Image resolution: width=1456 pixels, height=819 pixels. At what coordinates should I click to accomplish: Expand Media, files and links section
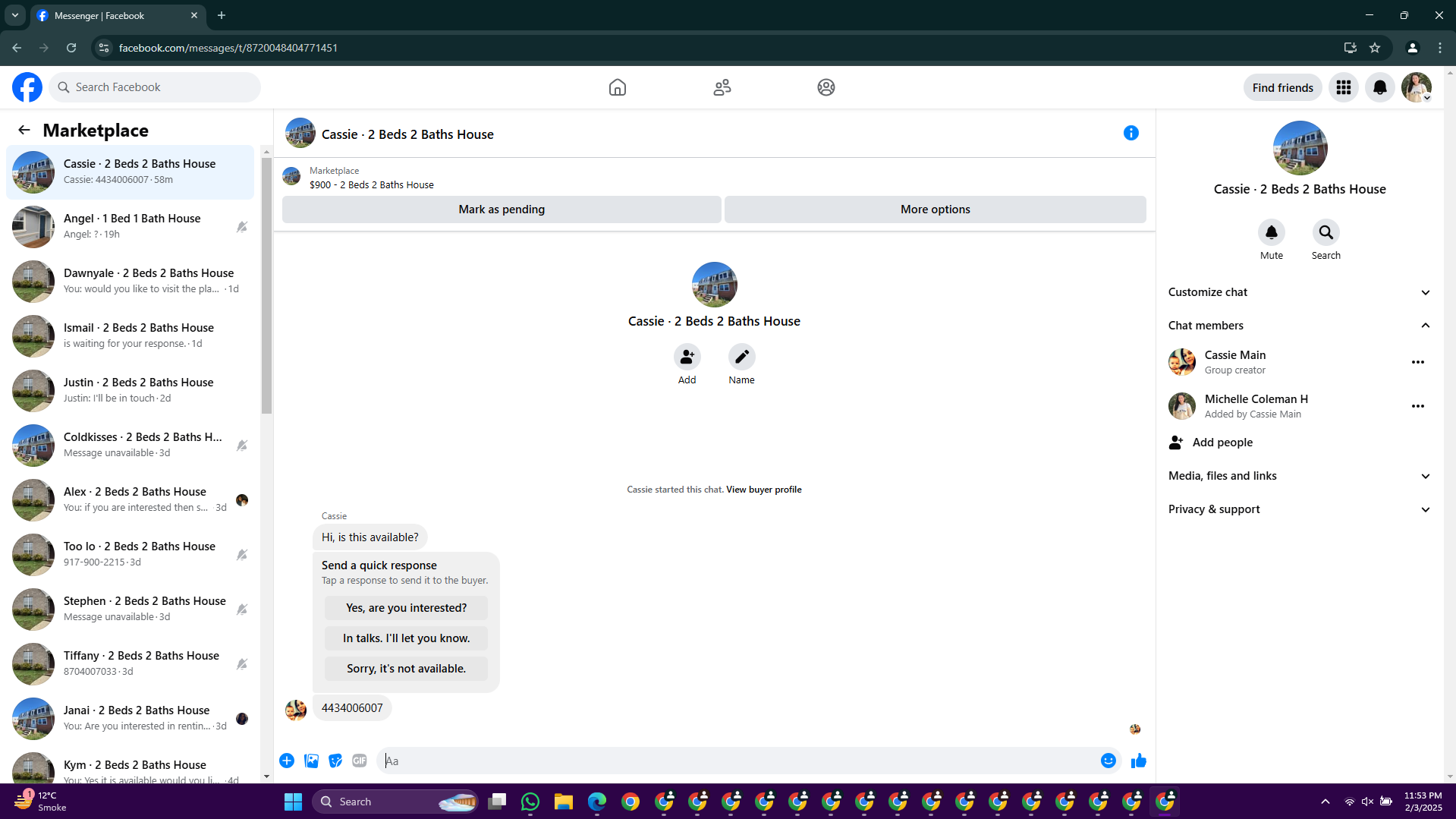point(1299,476)
